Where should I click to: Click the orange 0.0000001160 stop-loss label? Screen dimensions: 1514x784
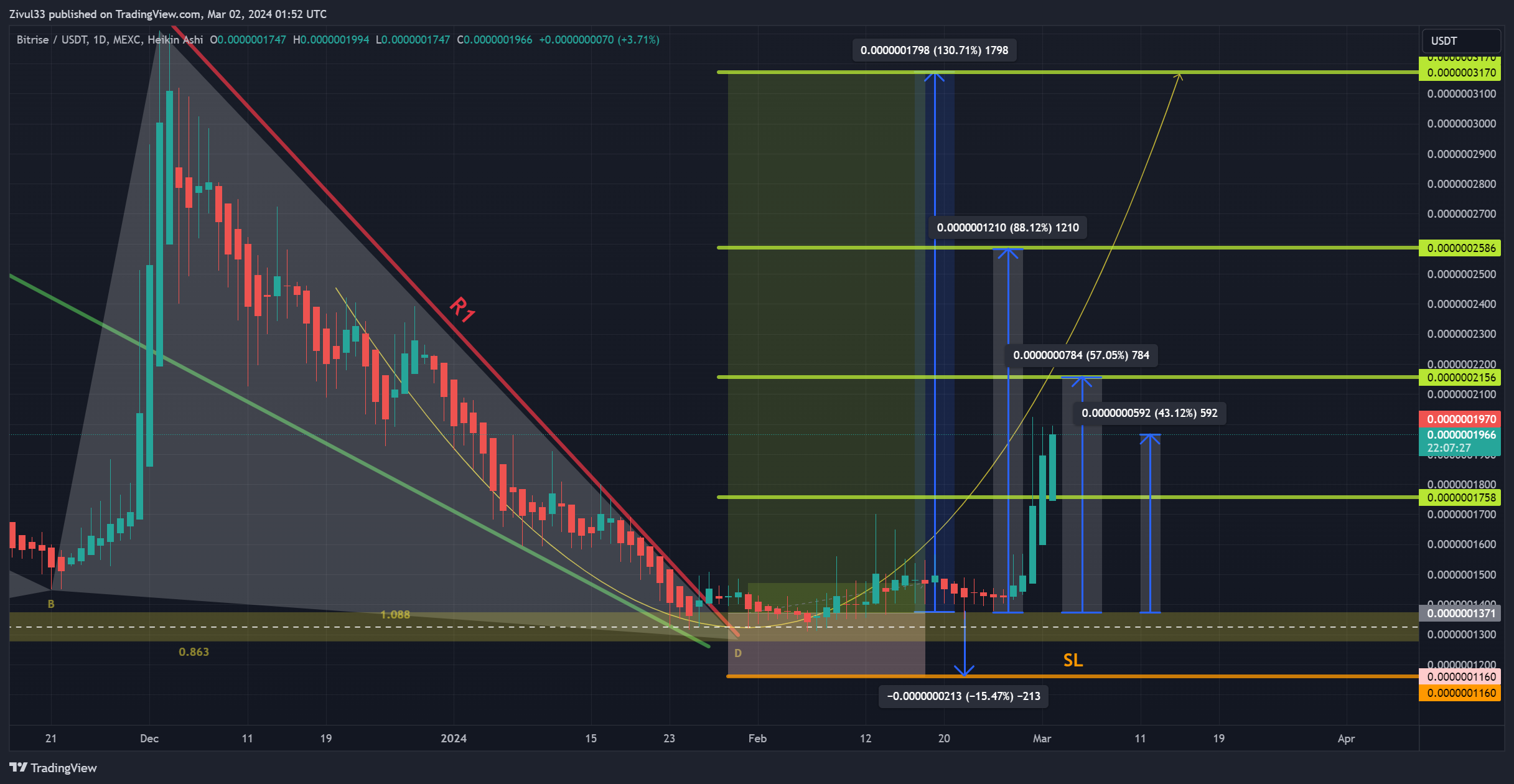click(x=1460, y=693)
